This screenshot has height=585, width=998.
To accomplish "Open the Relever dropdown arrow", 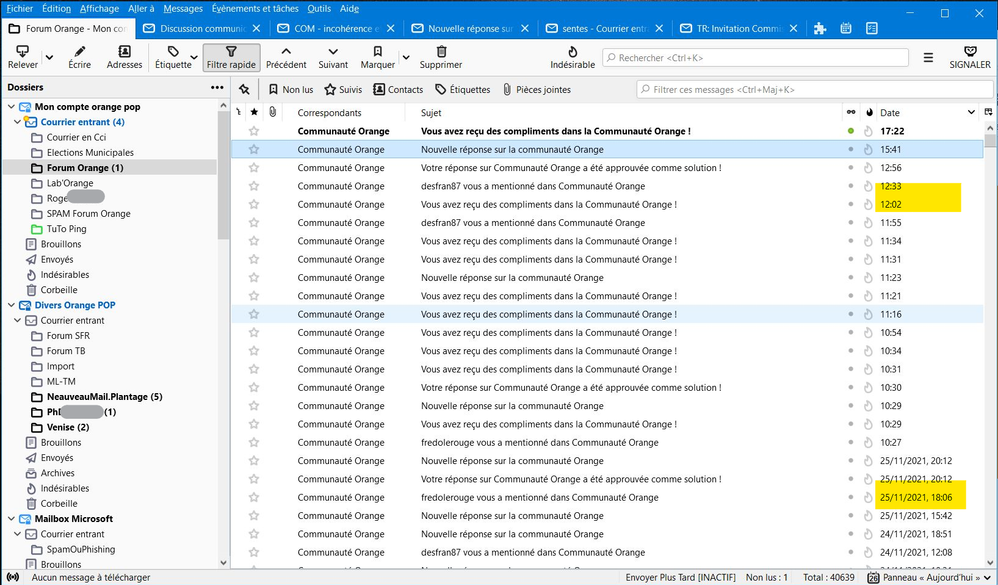I will click(49, 57).
